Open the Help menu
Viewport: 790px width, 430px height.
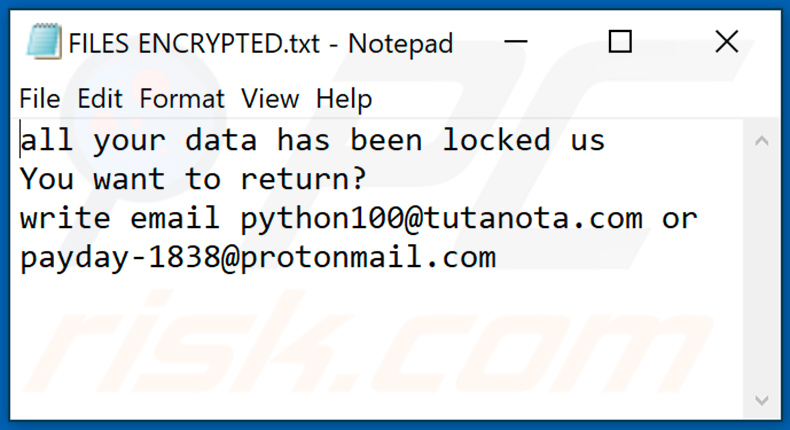click(344, 99)
